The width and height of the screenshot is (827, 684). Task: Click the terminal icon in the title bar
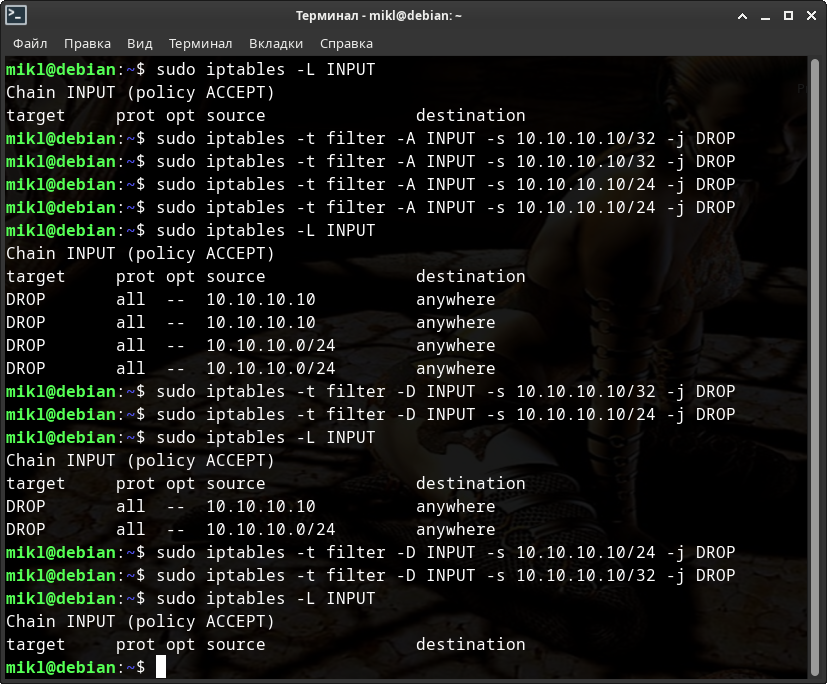coord(16,16)
